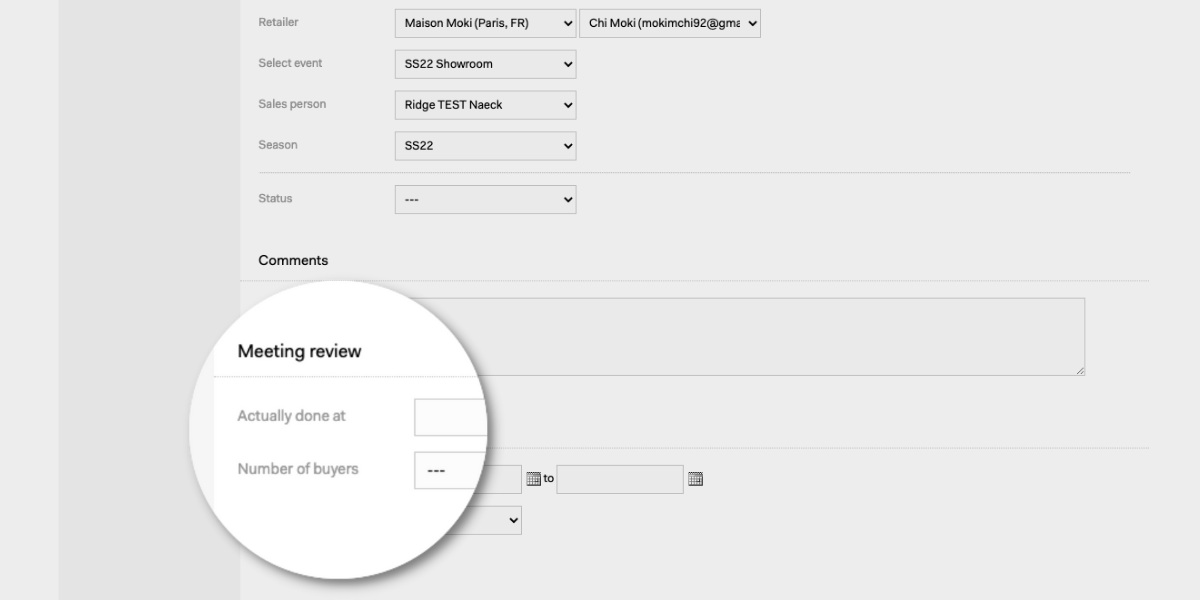Open the Chi Moki contact dropdown
Viewport: 1200px width, 600px height.
click(670, 23)
